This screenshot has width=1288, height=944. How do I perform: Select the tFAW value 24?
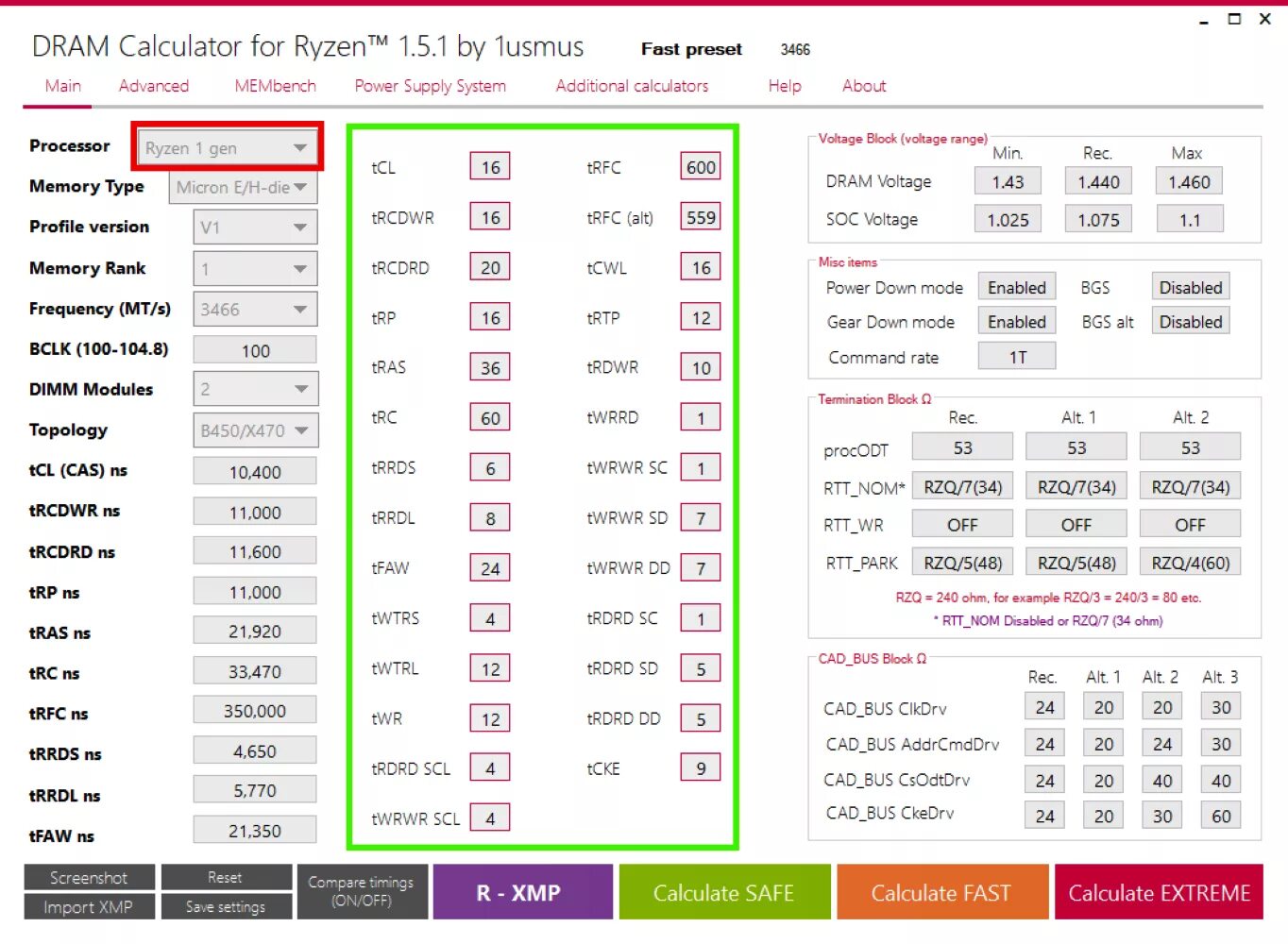point(490,568)
